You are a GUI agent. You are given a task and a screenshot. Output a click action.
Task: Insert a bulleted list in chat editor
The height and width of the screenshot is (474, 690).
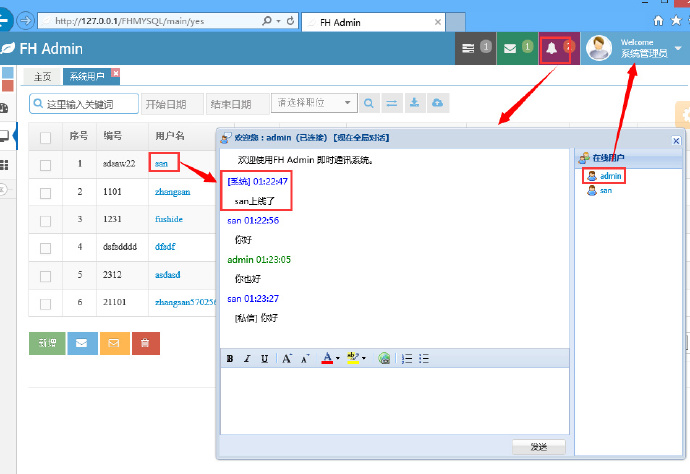[424, 359]
